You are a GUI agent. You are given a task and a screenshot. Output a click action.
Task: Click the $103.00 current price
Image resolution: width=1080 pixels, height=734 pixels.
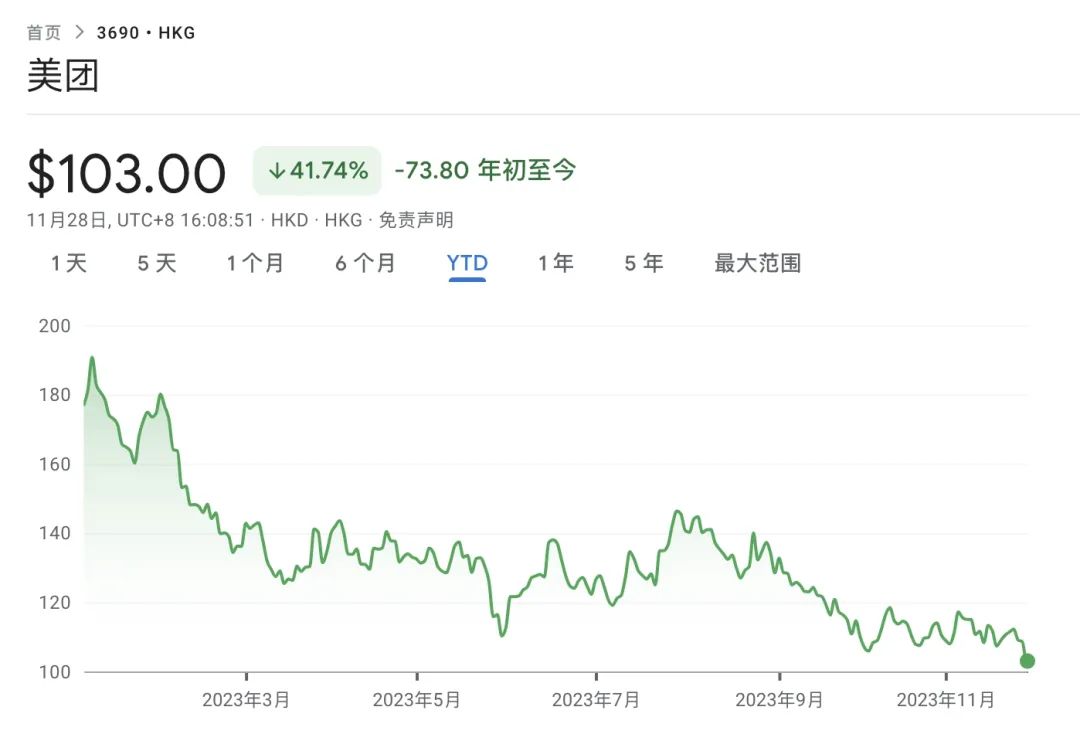click(x=127, y=173)
